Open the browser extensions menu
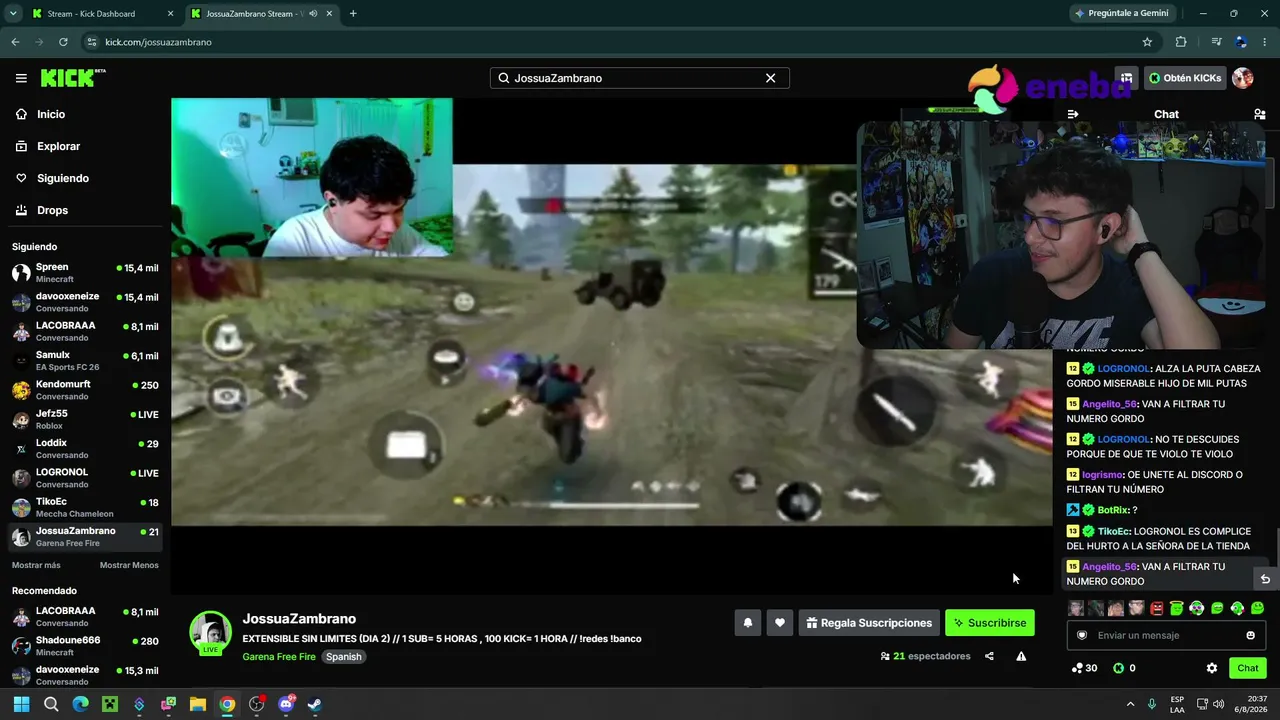 click(1181, 42)
